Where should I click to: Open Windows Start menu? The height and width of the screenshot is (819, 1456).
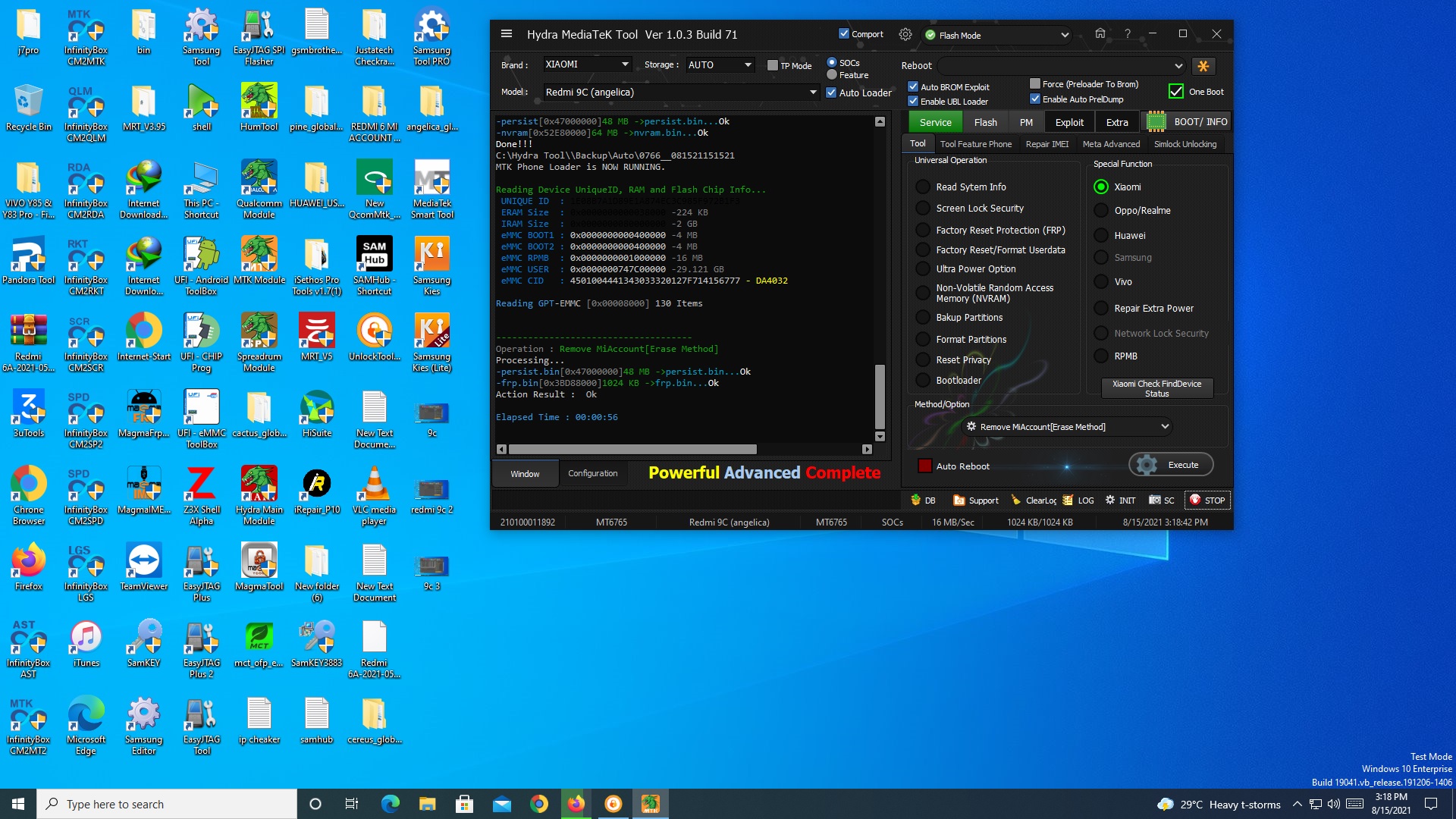[18, 804]
